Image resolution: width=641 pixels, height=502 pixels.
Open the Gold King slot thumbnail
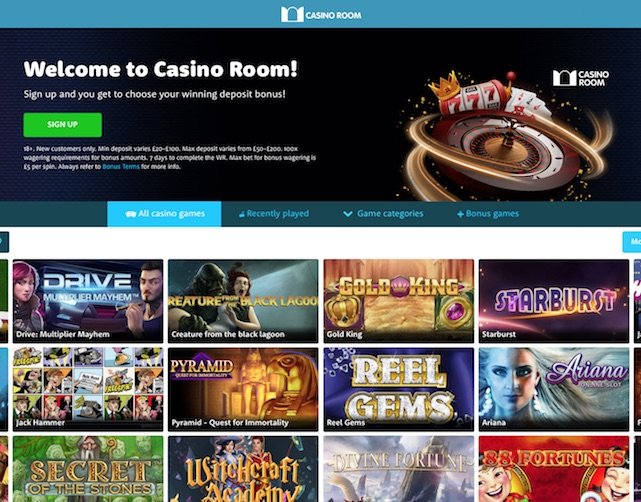coord(399,301)
